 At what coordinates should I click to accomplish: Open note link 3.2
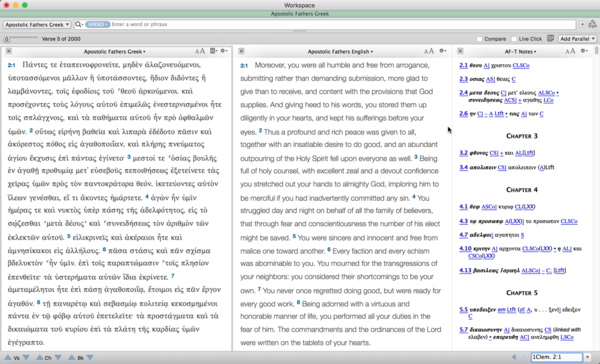coord(463,153)
